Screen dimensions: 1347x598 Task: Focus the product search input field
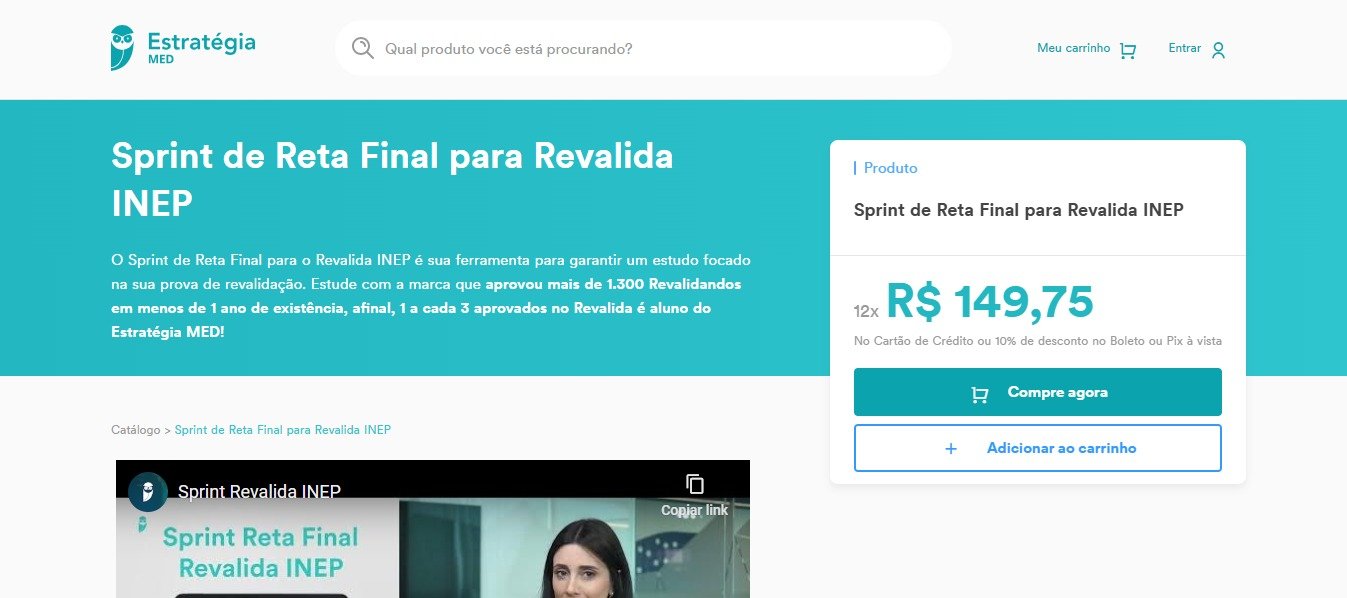coord(643,48)
